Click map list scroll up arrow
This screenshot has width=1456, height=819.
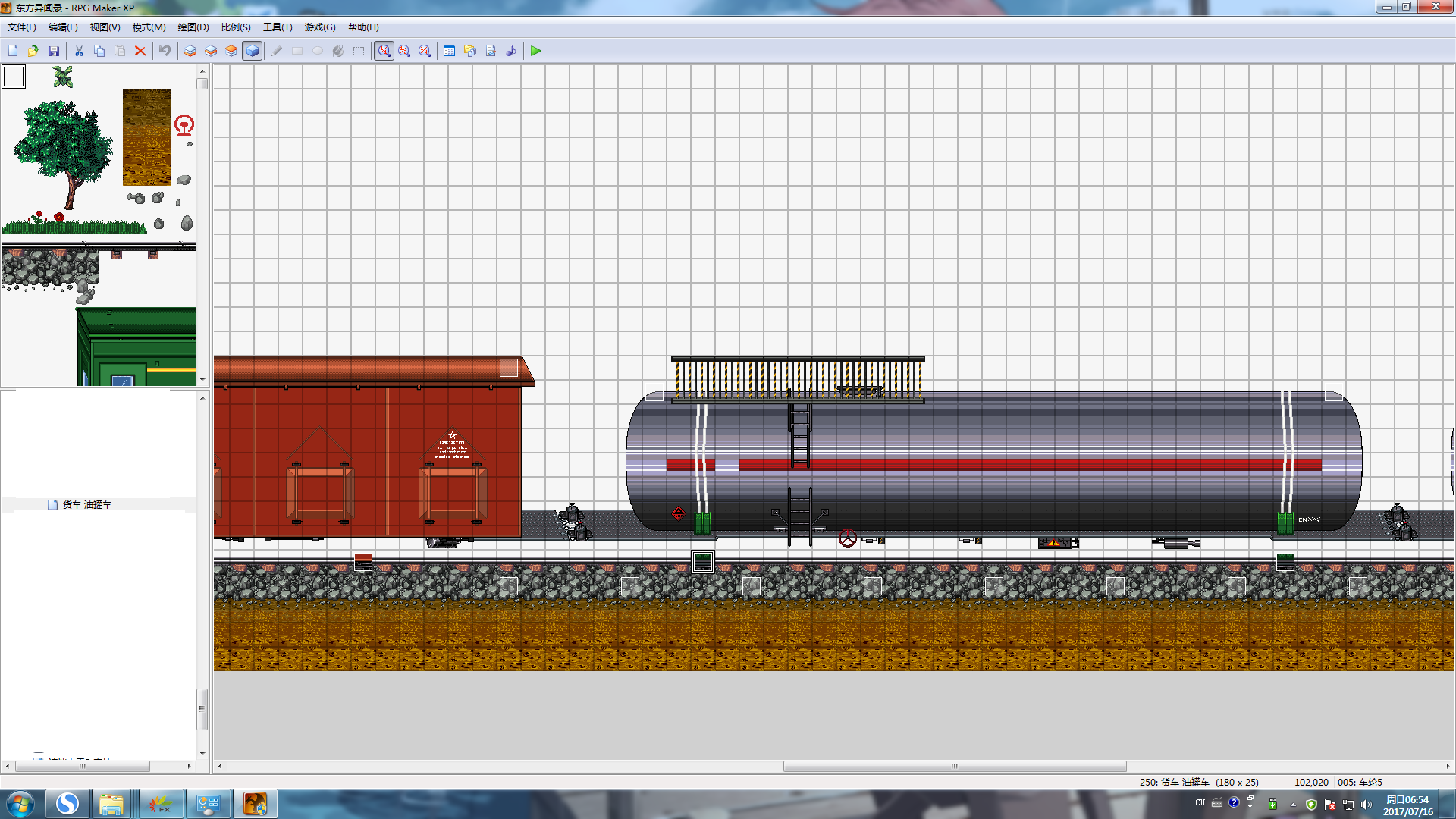(202, 397)
